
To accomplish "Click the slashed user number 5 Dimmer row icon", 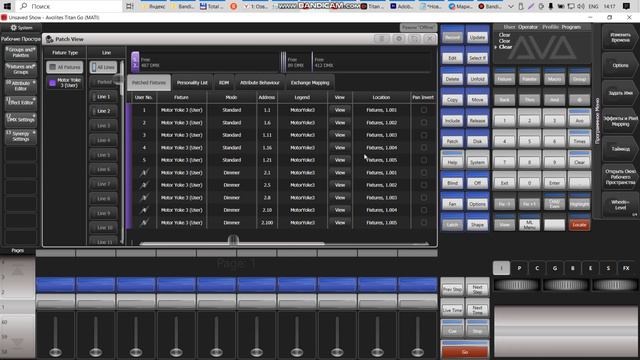I will (x=144, y=222).
